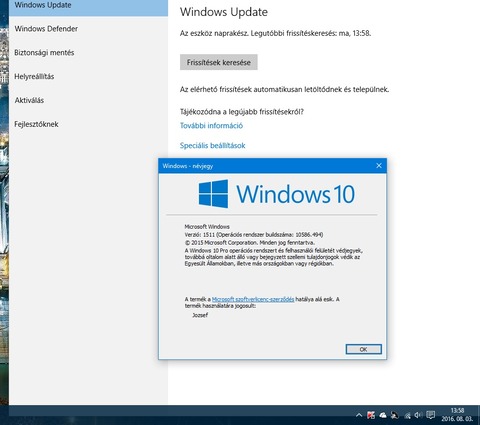Open the taskbar clock showing 13:58
The image size is (480, 425).
point(457,415)
